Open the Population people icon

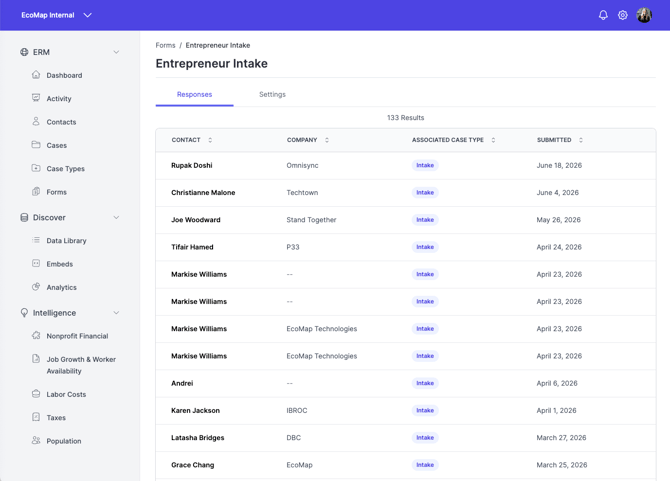click(x=36, y=440)
